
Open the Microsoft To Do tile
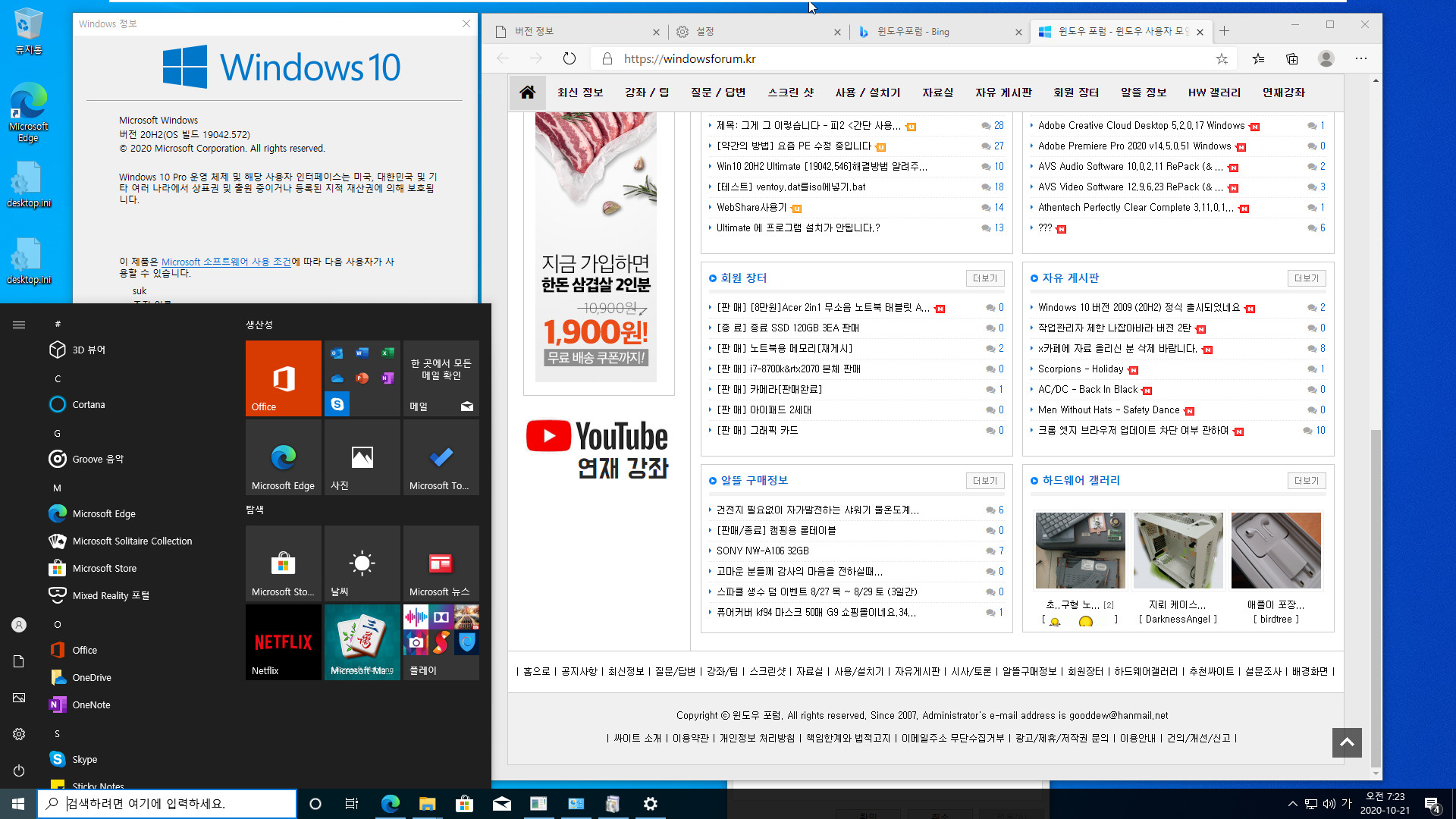(x=441, y=457)
